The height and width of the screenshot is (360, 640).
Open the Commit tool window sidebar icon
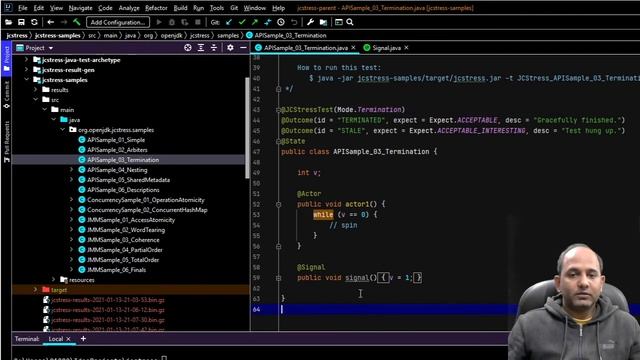click(7, 95)
